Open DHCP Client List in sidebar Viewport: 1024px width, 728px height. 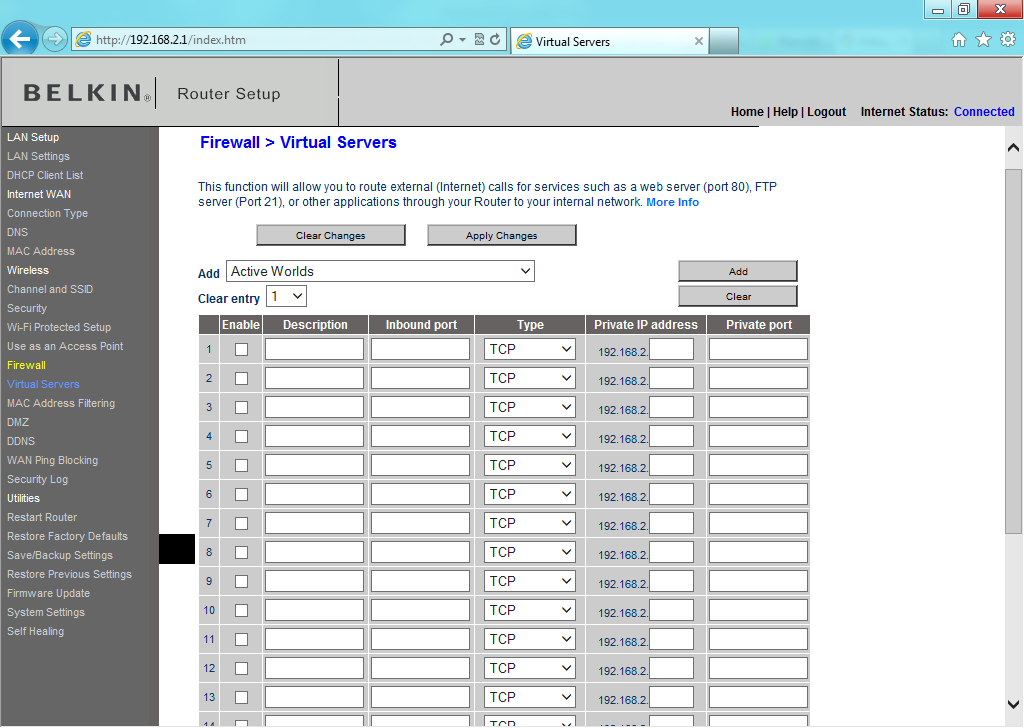click(45, 175)
